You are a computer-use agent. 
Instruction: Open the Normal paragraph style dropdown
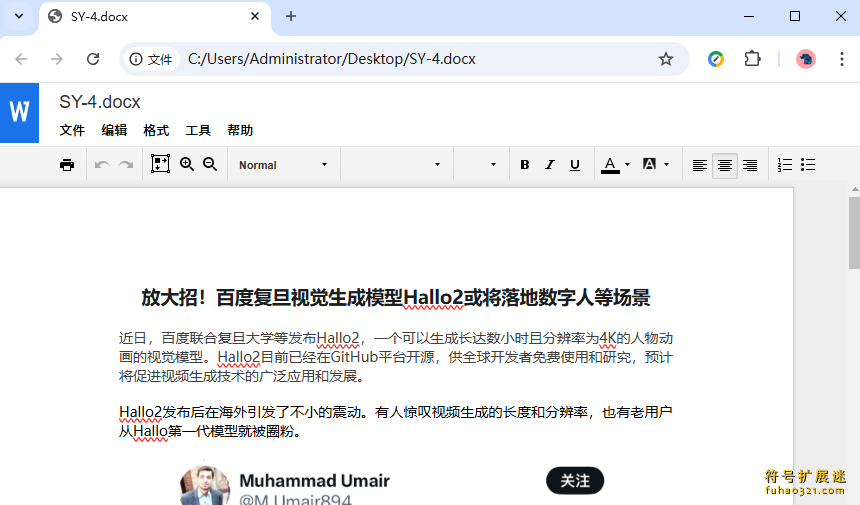(x=284, y=165)
